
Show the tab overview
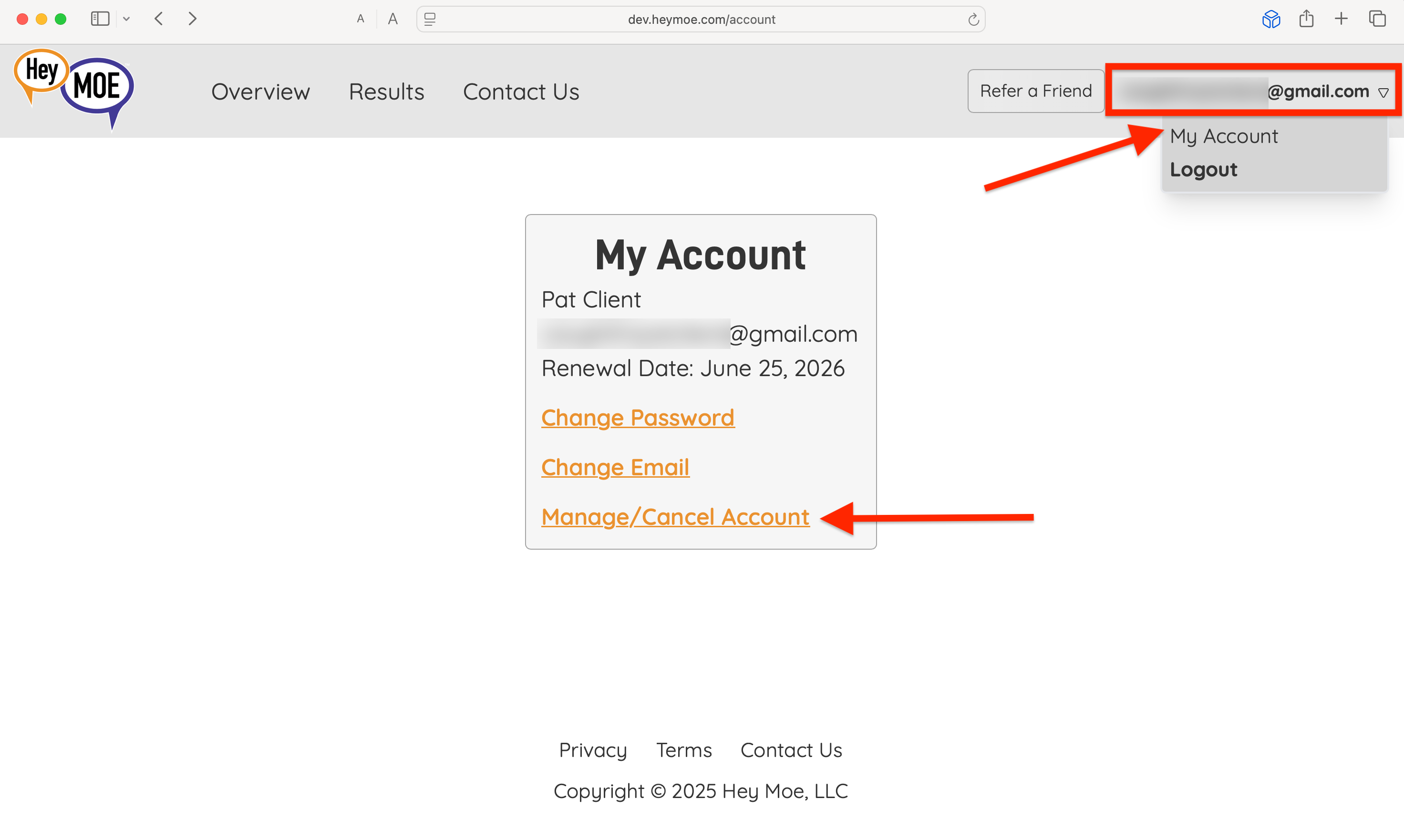1377,19
